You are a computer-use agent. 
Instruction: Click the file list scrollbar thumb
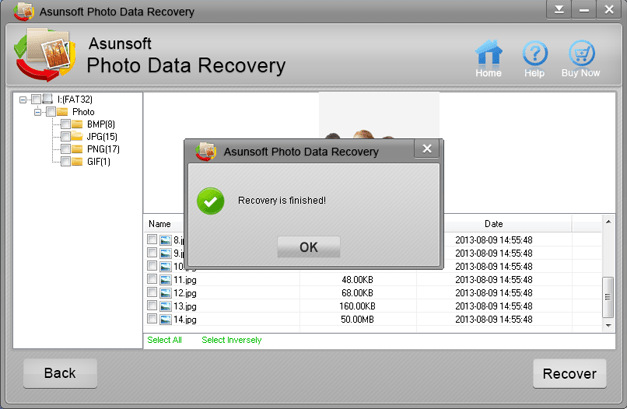(x=608, y=297)
